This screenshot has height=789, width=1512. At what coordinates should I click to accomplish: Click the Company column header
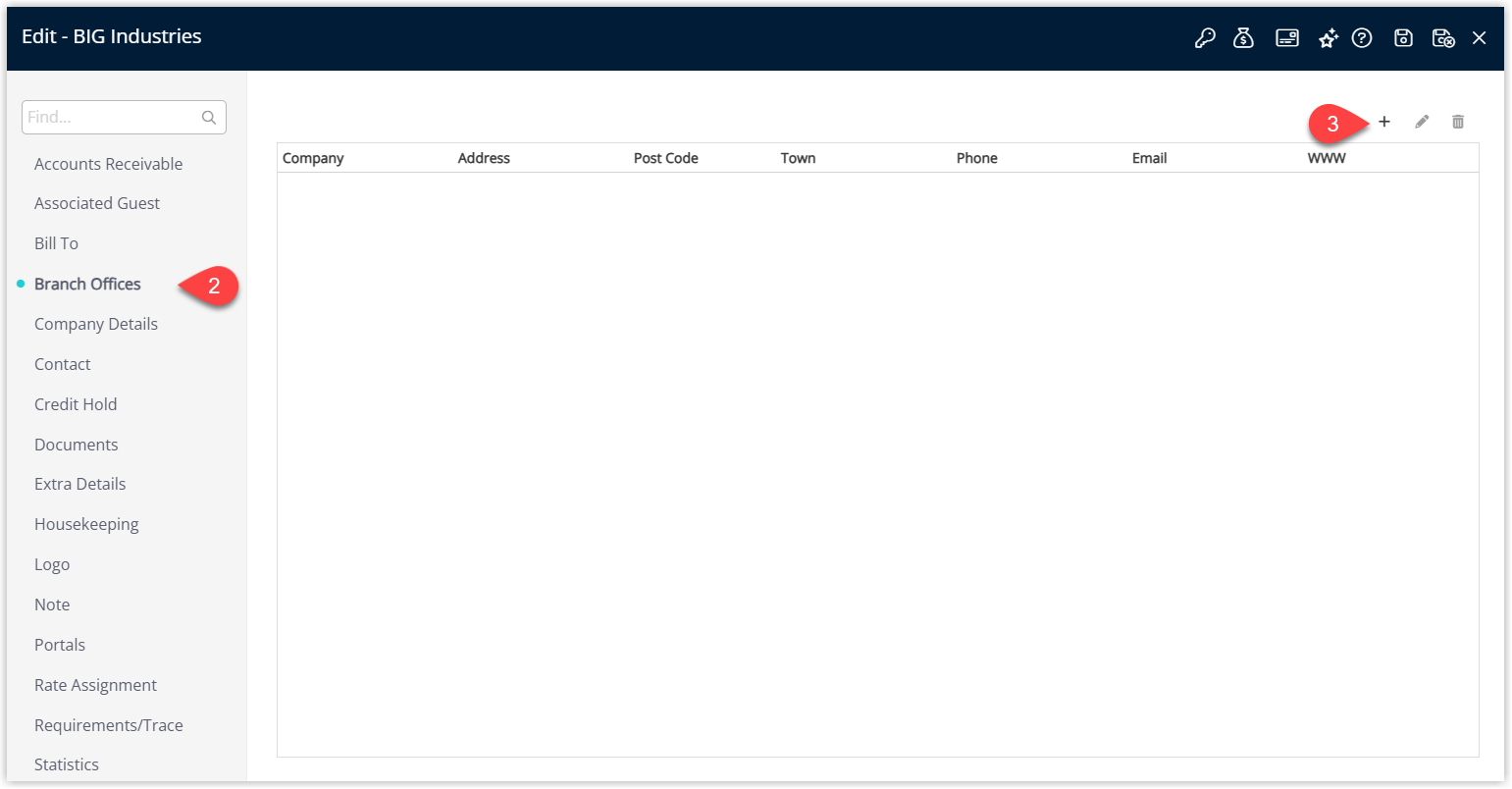[x=313, y=158]
